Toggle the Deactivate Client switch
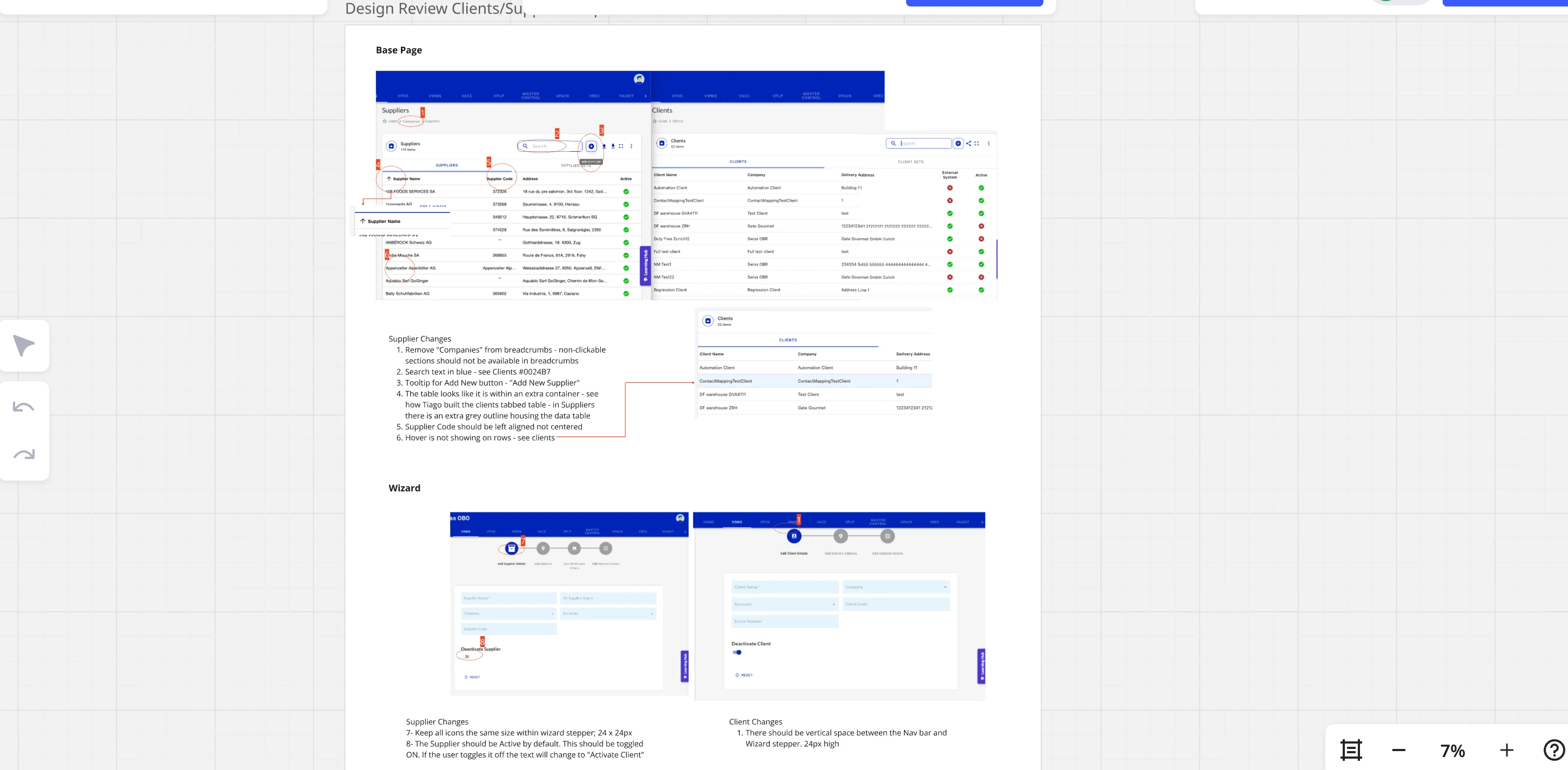Screen dimensions: 1568x770 (x=737, y=652)
